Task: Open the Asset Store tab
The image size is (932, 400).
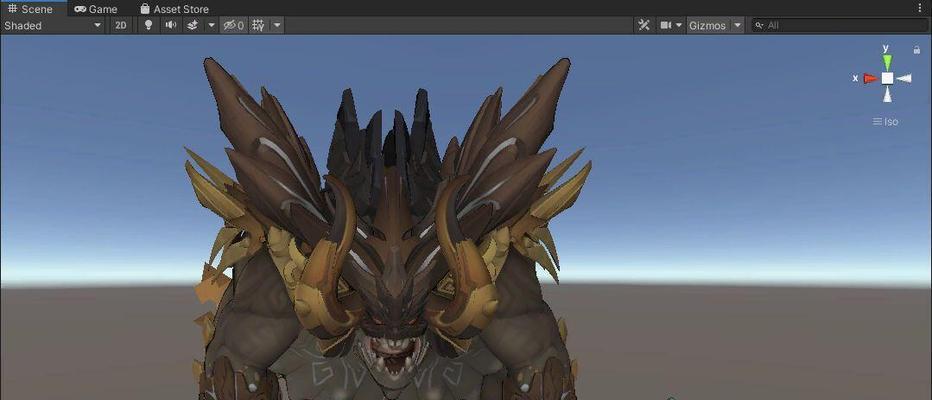Action: point(174,9)
